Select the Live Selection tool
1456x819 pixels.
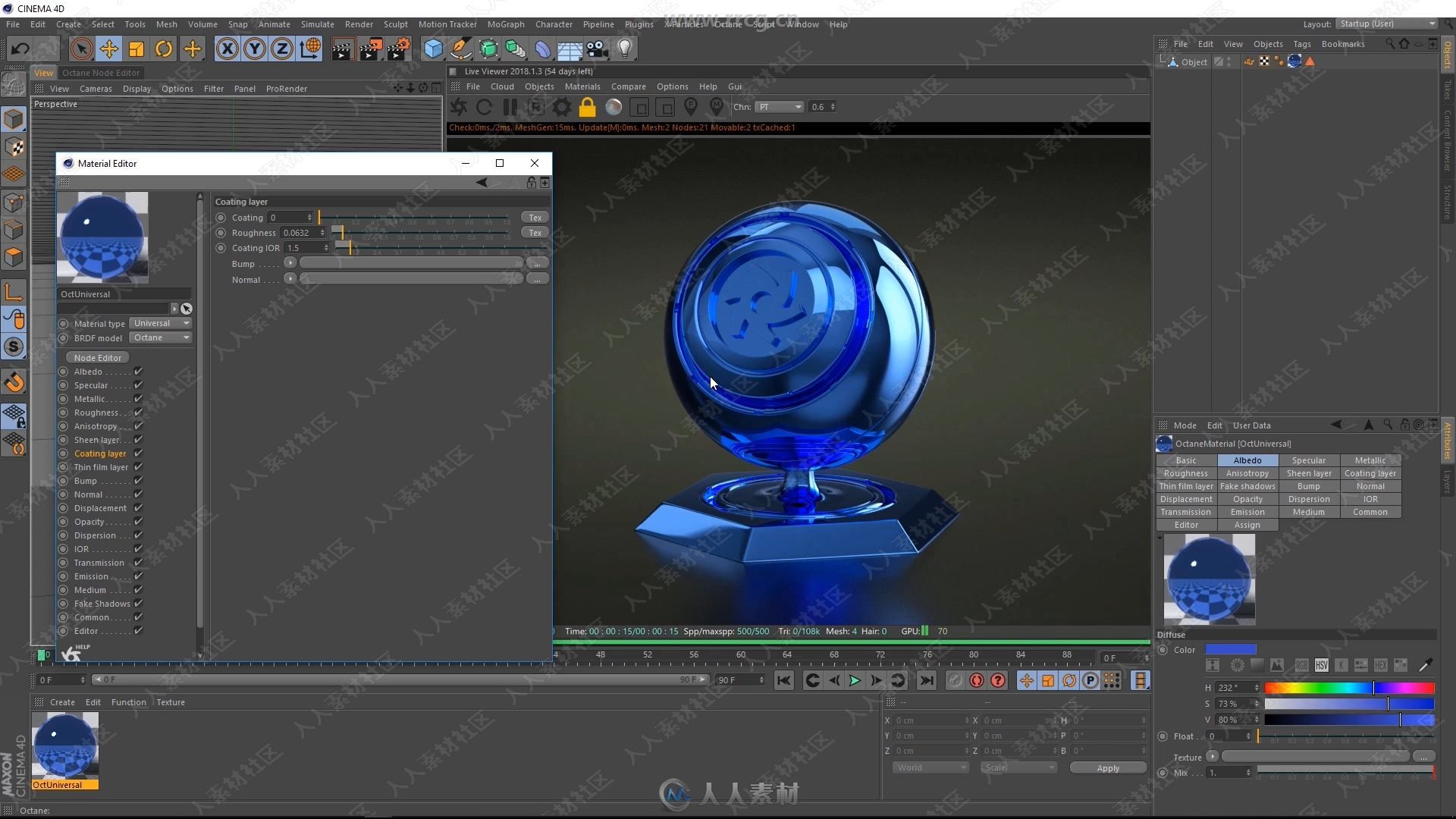81,49
